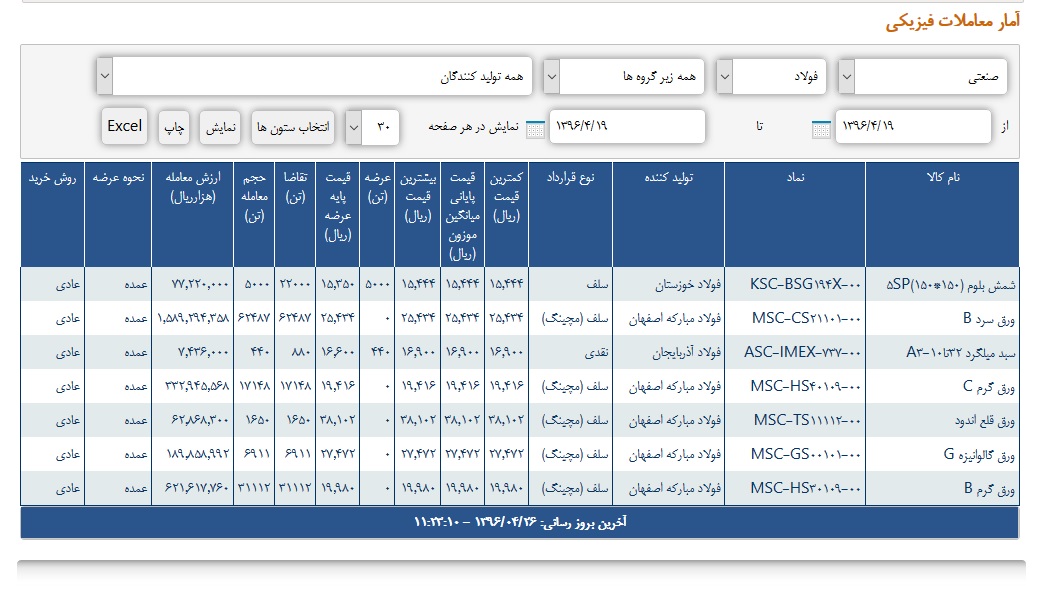Image resolution: width=1045 pixels, height=589 pixels.
Task: Open the calendar picker for the end date
Action: coord(535,127)
